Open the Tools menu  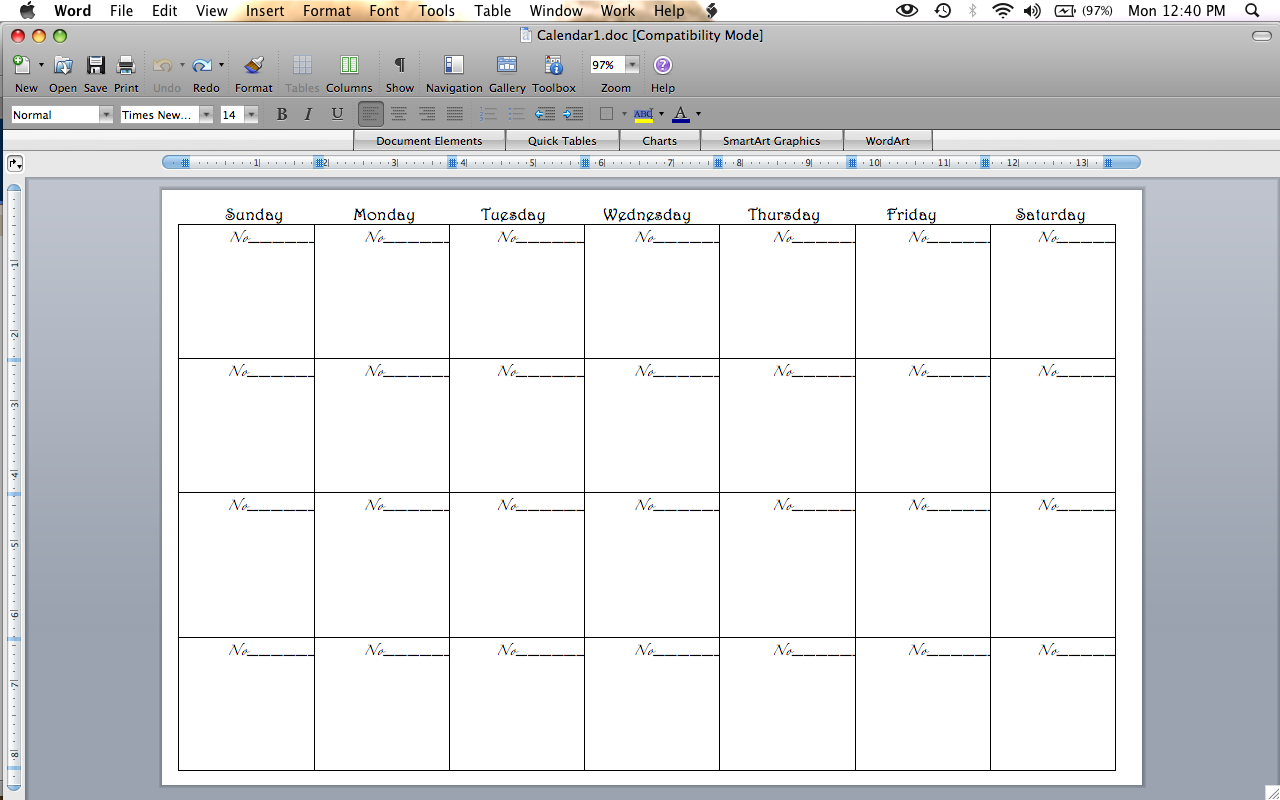pyautogui.click(x=436, y=11)
